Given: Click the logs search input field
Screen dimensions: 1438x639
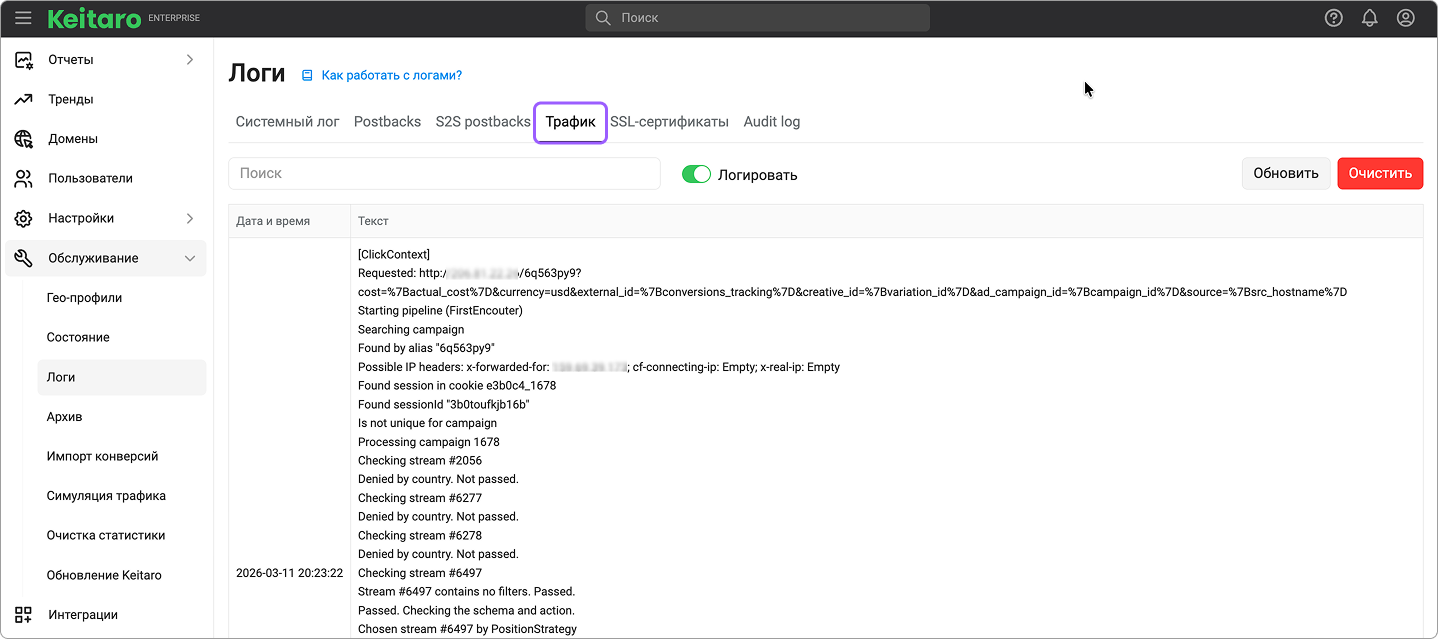Looking at the screenshot, I should 444,173.
